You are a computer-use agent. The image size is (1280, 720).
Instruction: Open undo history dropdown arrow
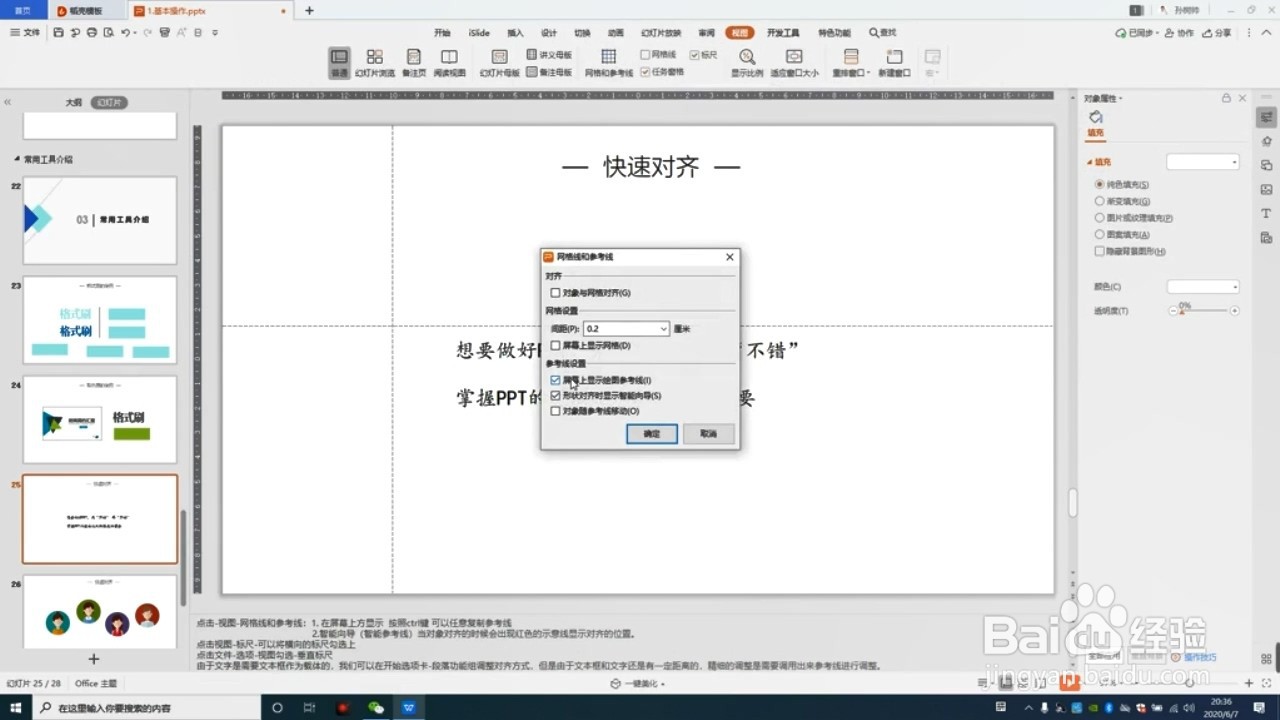pos(136,33)
